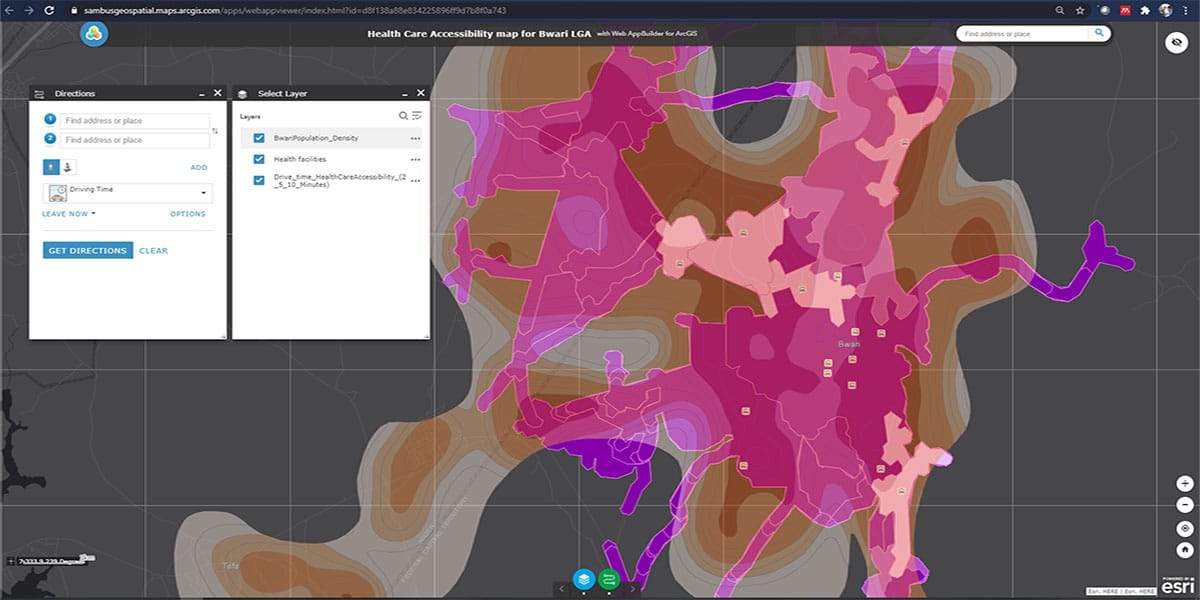Open more options for Health facilities layer
The height and width of the screenshot is (600, 1200).
coord(415,159)
